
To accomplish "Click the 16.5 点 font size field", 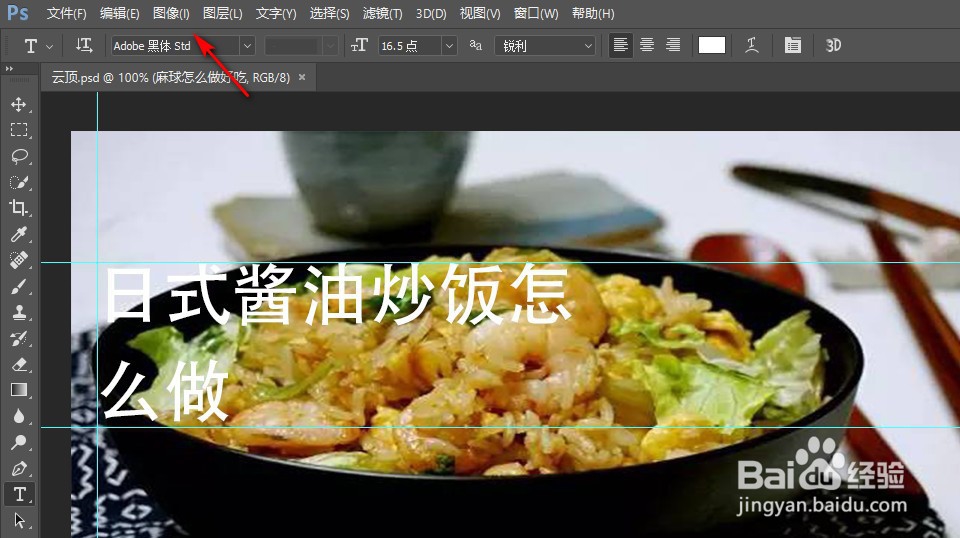I will click(409, 45).
